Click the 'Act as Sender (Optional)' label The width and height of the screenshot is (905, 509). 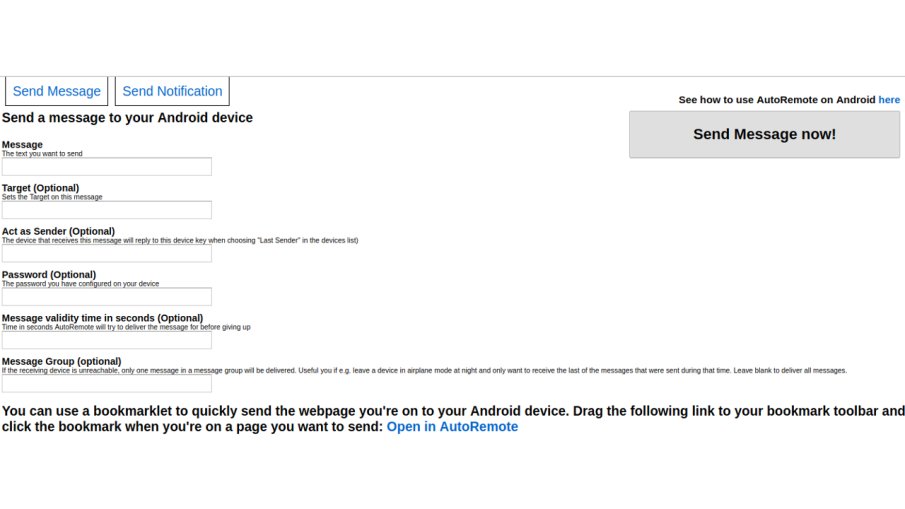(58, 231)
